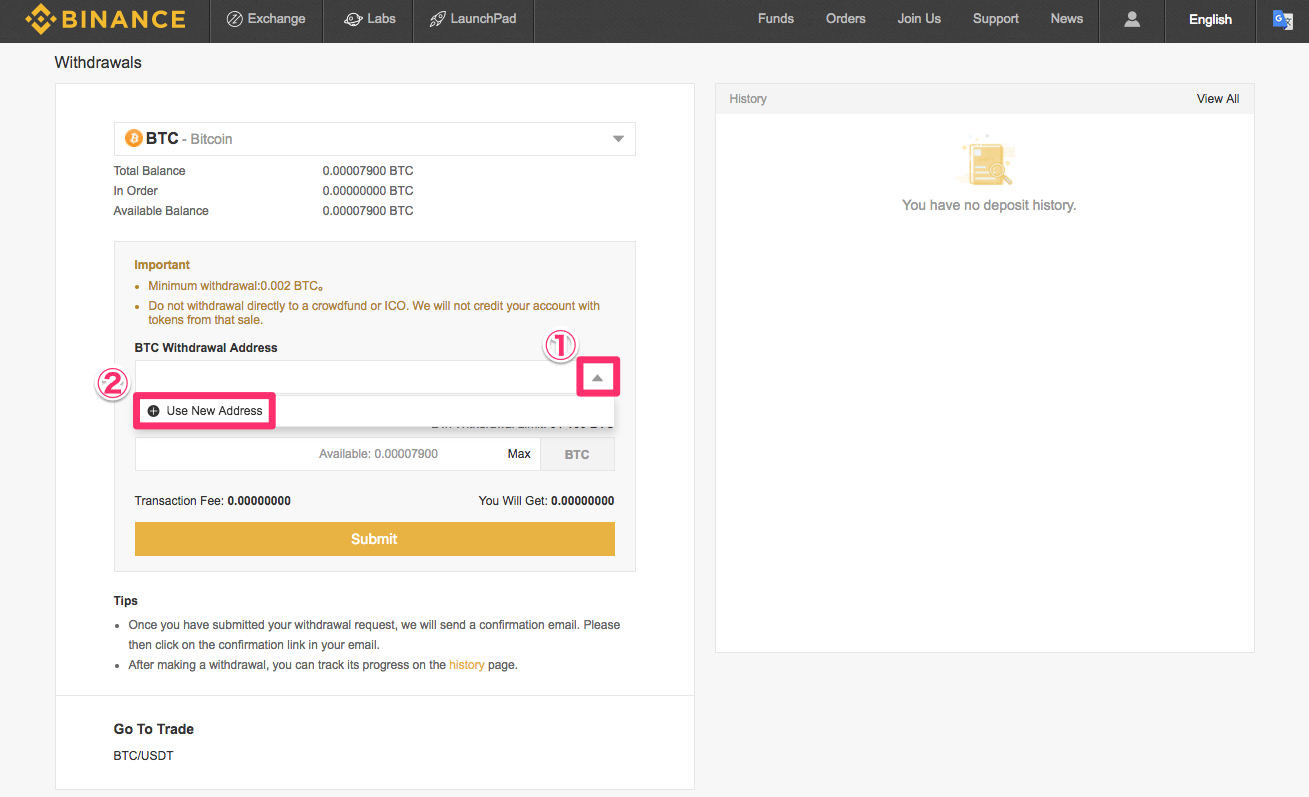
Task: Click the BTC Withdrawal Address field
Action: (x=356, y=377)
